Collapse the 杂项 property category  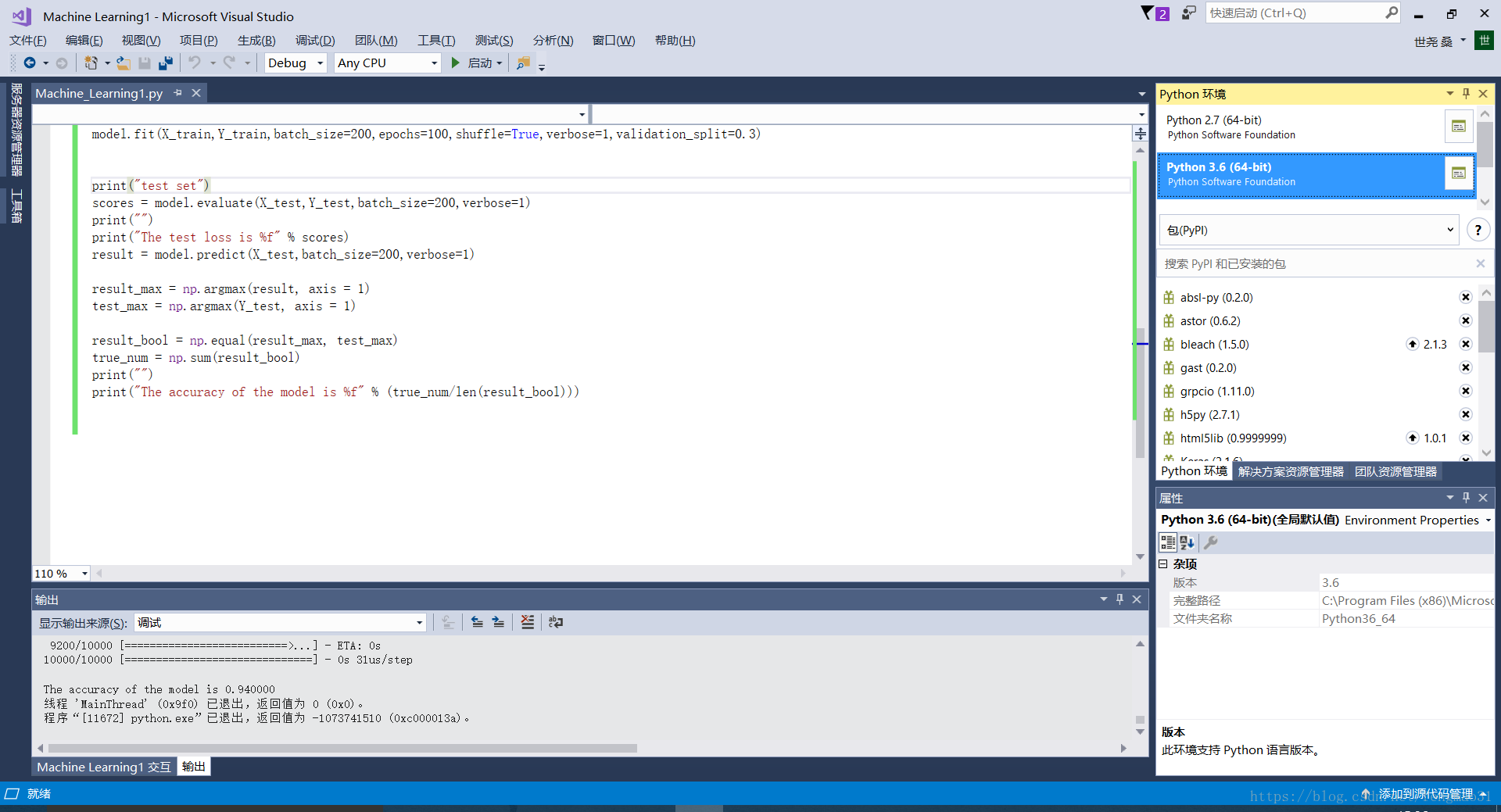pos(1163,563)
